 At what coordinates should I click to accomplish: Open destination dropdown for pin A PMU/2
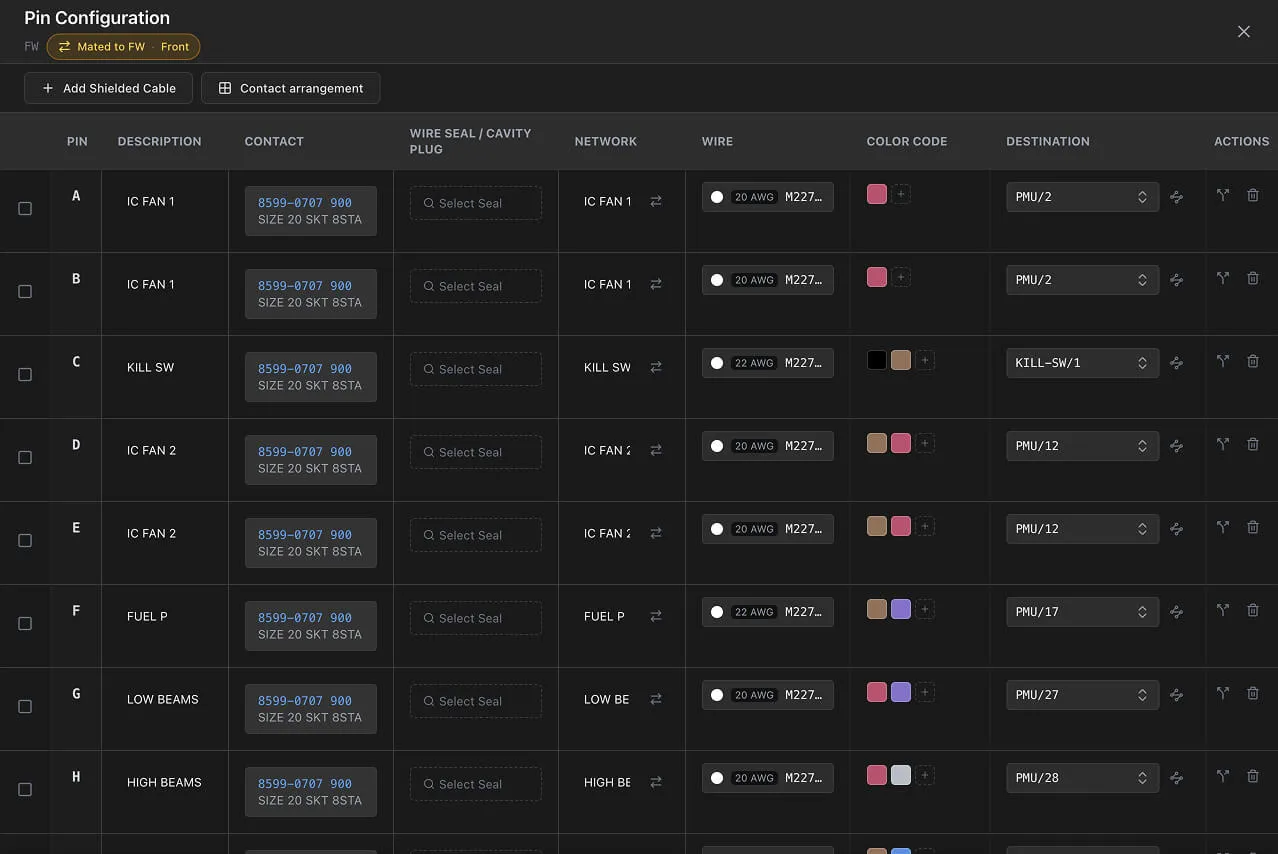[x=1082, y=197]
